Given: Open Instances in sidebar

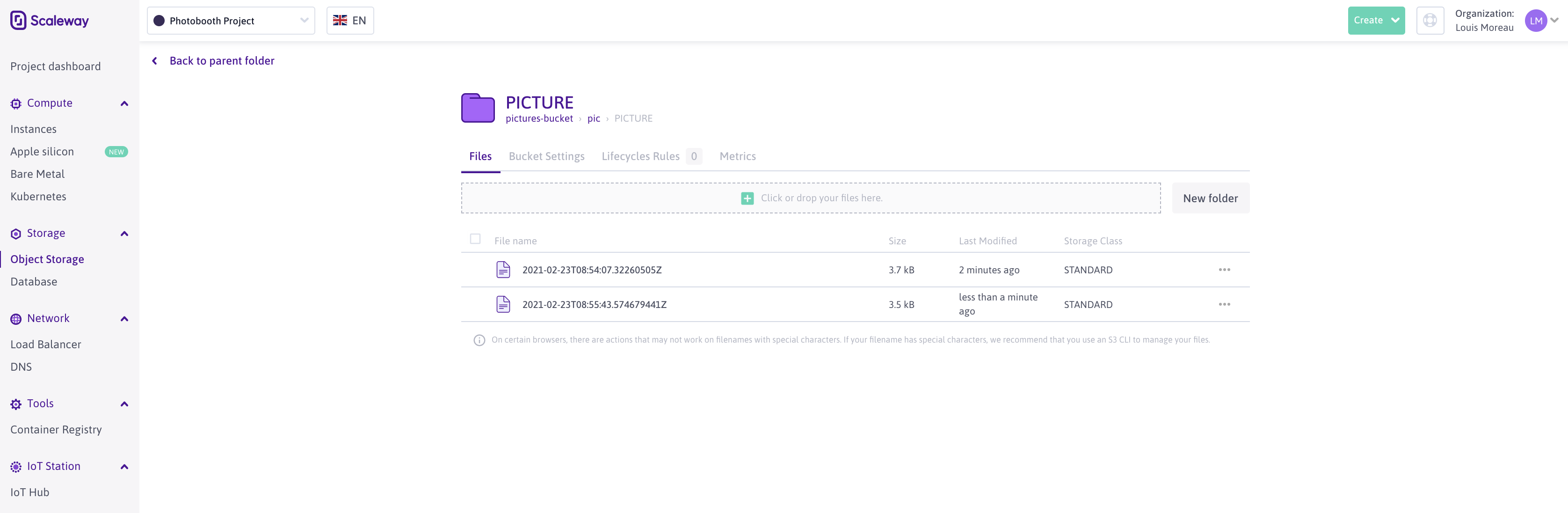Looking at the screenshot, I should pos(34,129).
